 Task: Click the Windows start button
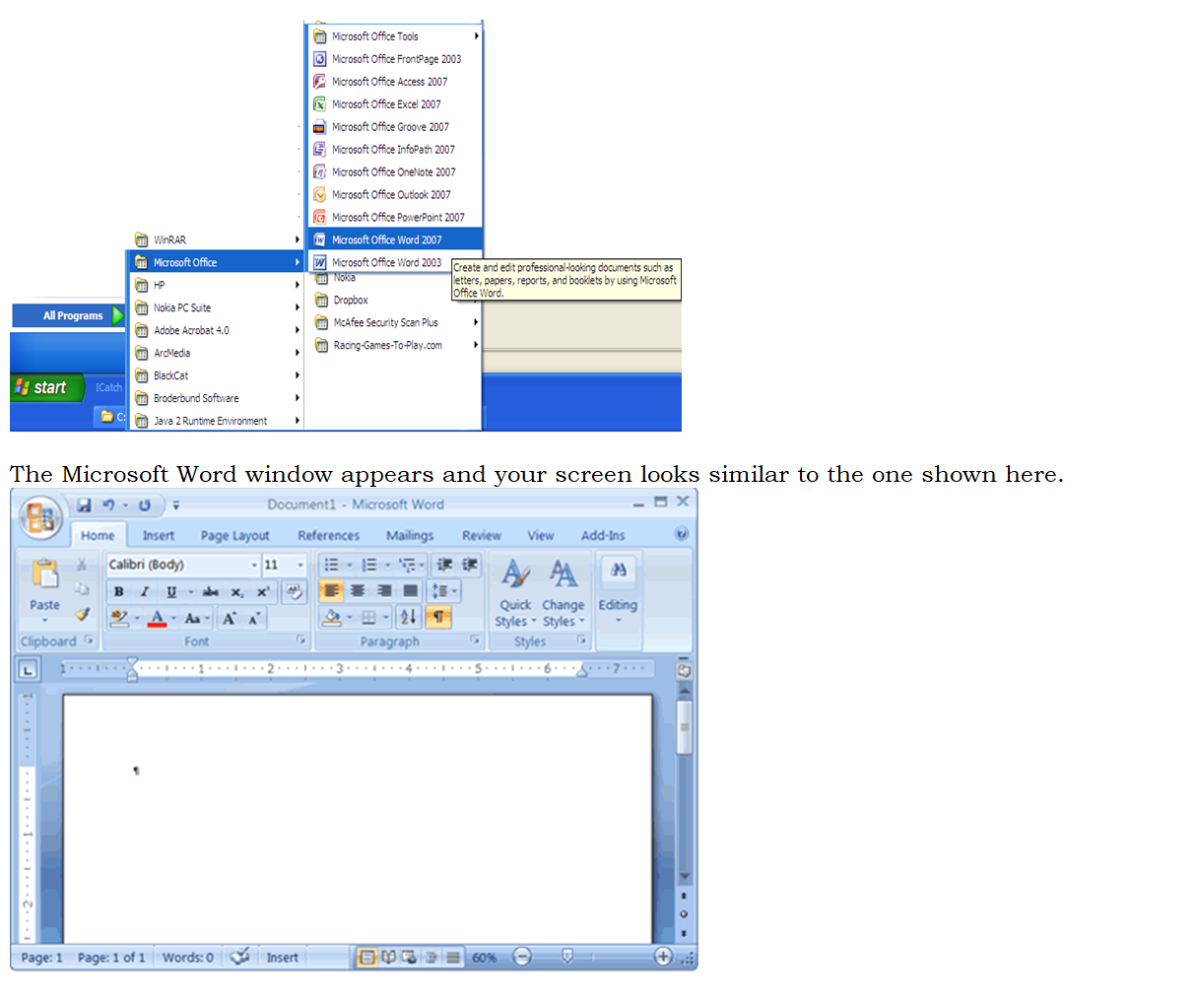click(47, 388)
